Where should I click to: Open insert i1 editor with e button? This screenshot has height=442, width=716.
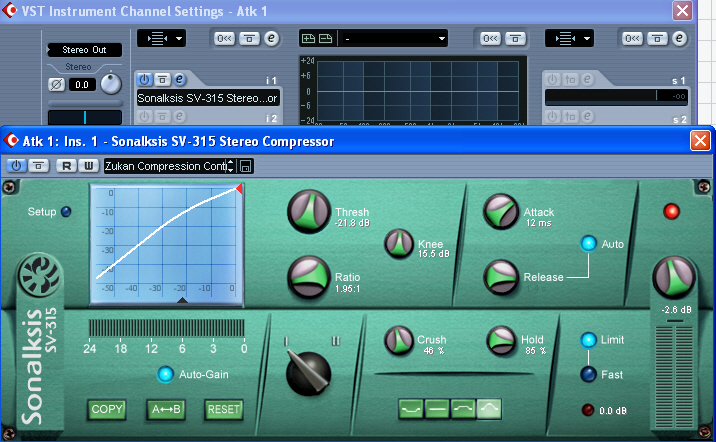pos(179,79)
